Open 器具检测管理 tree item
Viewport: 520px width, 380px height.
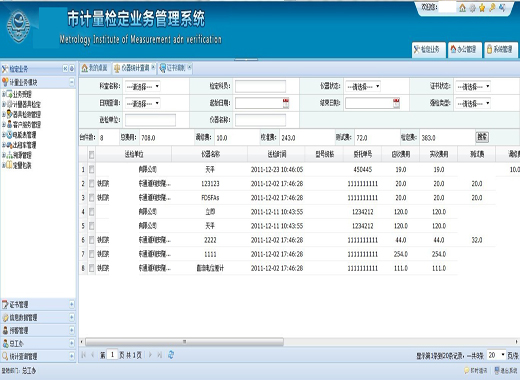tap(26, 114)
